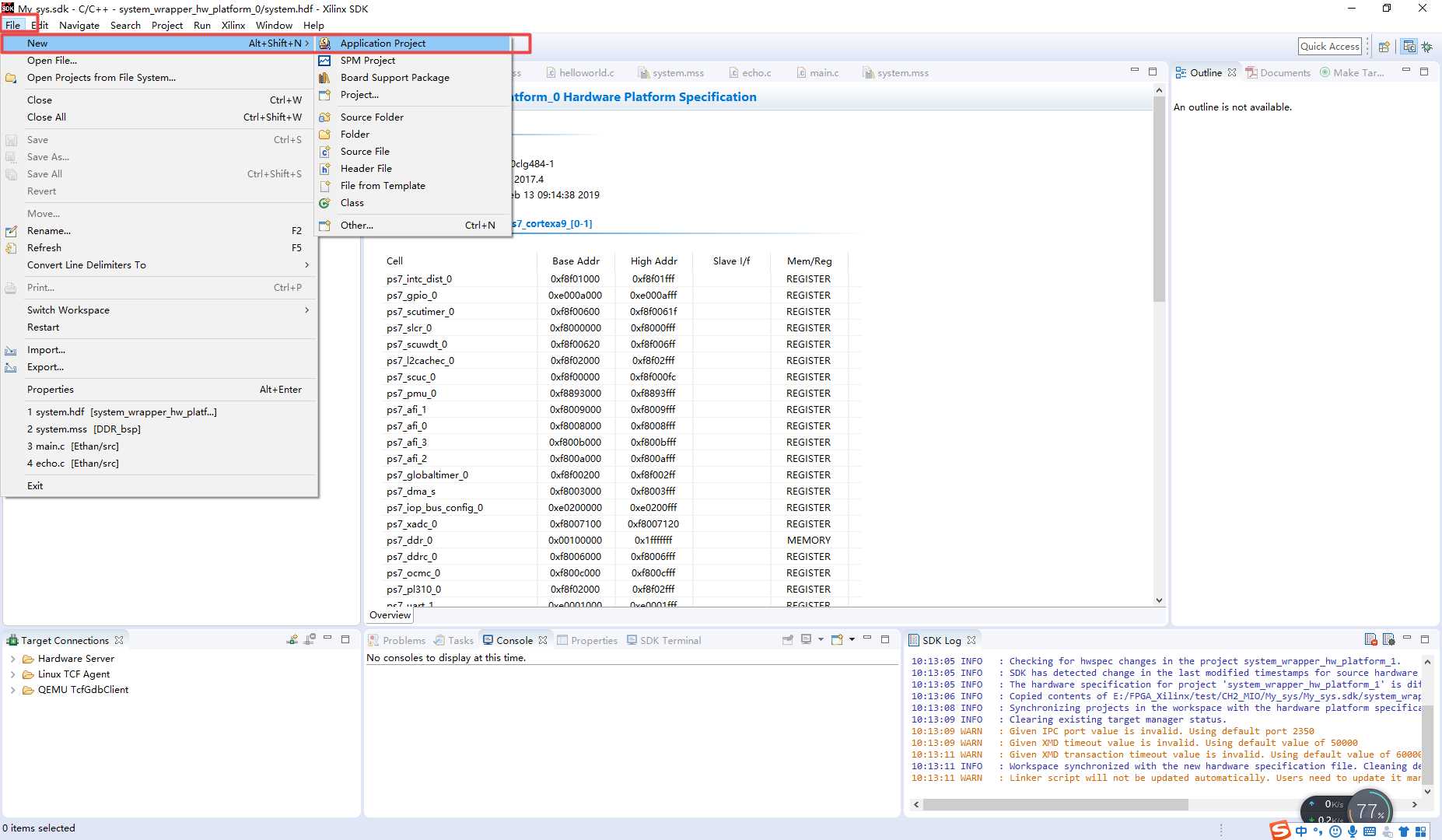This screenshot has width=1442, height=840.
Task: Click Exit in the File menu
Action: (x=159, y=486)
